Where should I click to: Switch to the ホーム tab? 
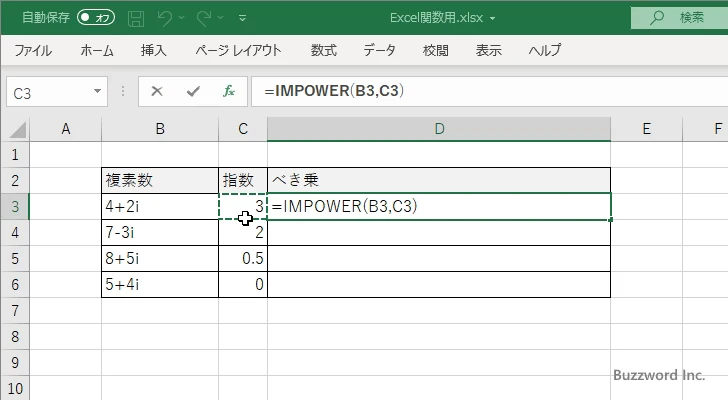click(x=97, y=50)
